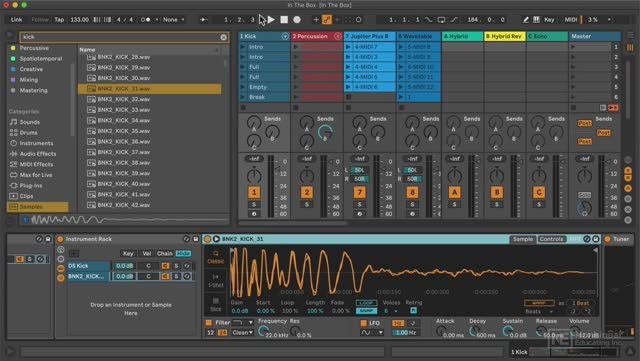Select the Samples category
Image resolution: width=640 pixels, height=361 pixels.
[x=38, y=207]
